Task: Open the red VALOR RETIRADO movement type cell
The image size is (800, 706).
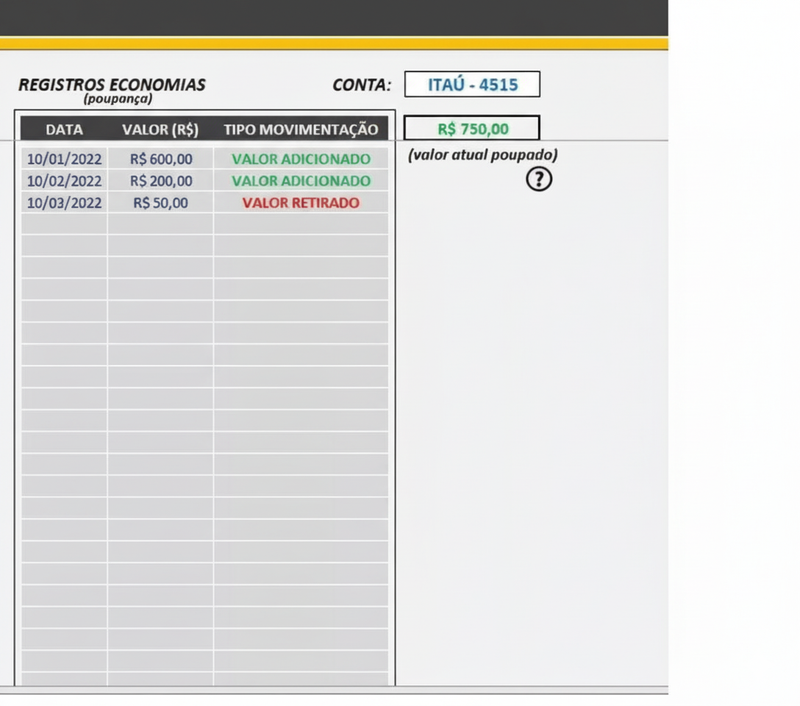Action: (x=300, y=202)
